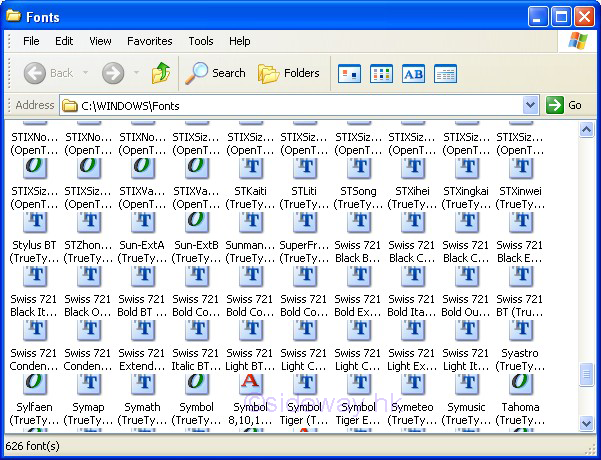Image resolution: width=601 pixels, height=460 pixels.
Task: Click the vertical scrollbar down arrow
Action: pyautogui.click(x=587, y=424)
